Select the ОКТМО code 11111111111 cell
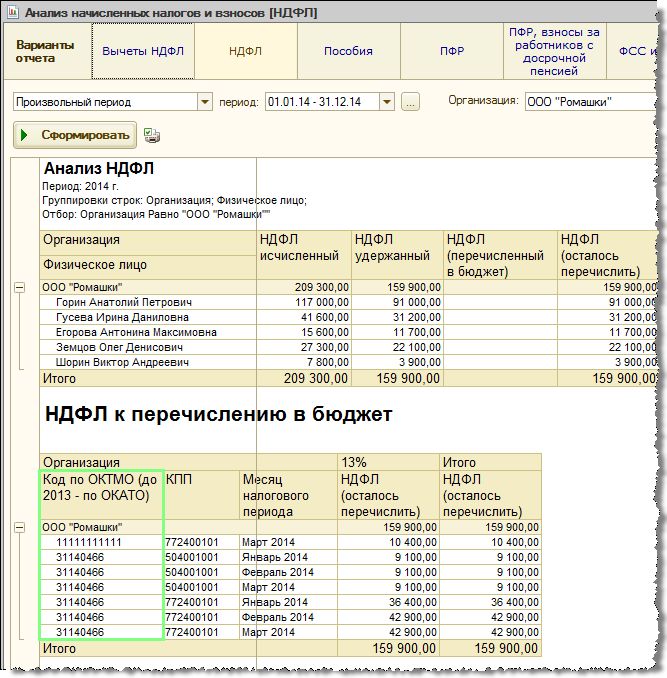This screenshot has height=678, width=667. pyautogui.click(x=89, y=541)
